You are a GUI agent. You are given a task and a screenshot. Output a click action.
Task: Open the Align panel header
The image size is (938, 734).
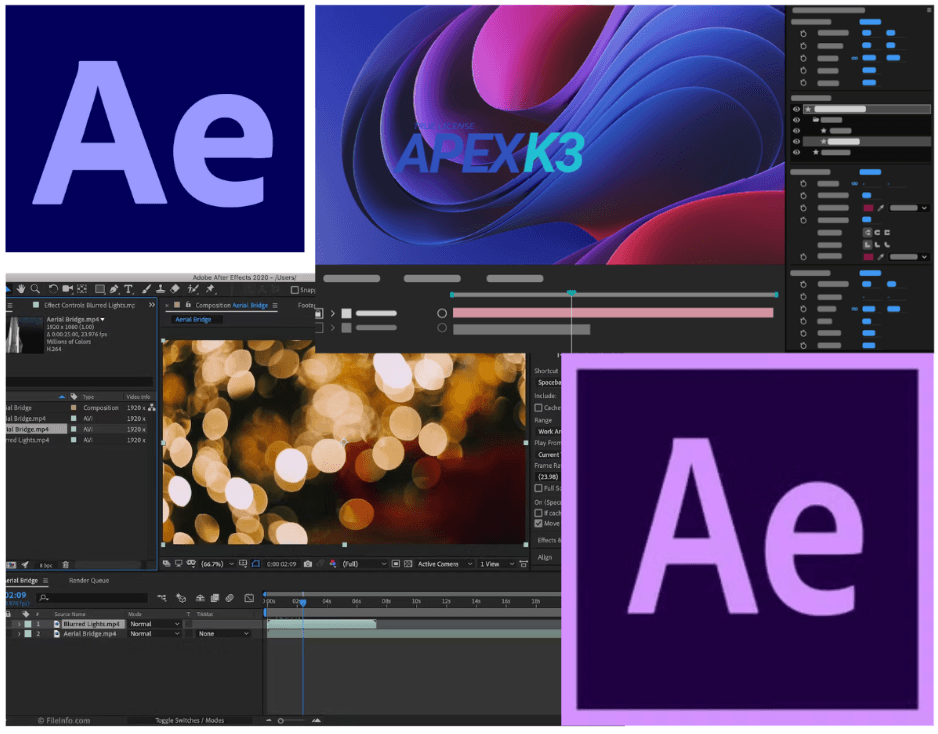(544, 558)
